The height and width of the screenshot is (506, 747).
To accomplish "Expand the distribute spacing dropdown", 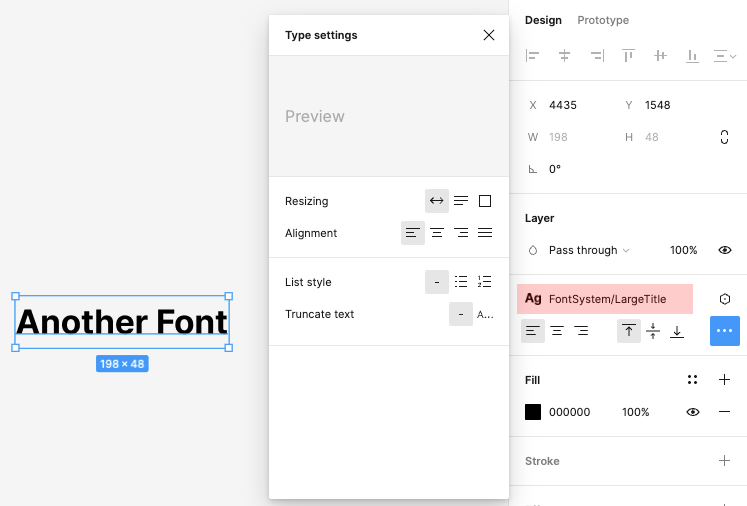I will click(725, 56).
